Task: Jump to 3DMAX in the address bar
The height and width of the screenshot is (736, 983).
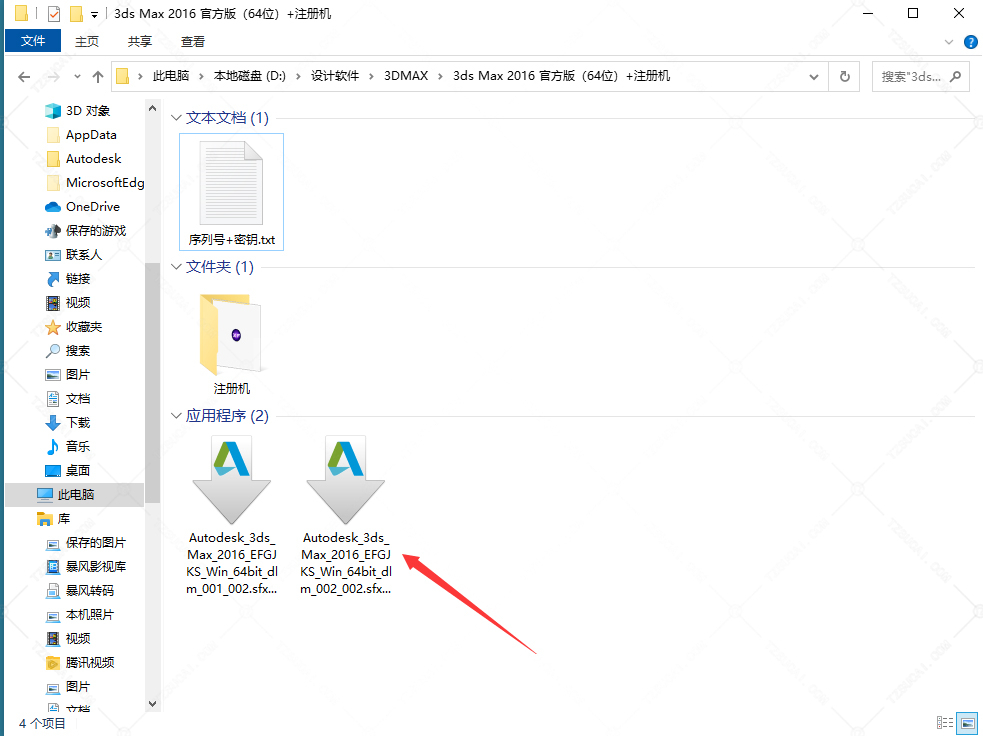Action: [x=406, y=76]
